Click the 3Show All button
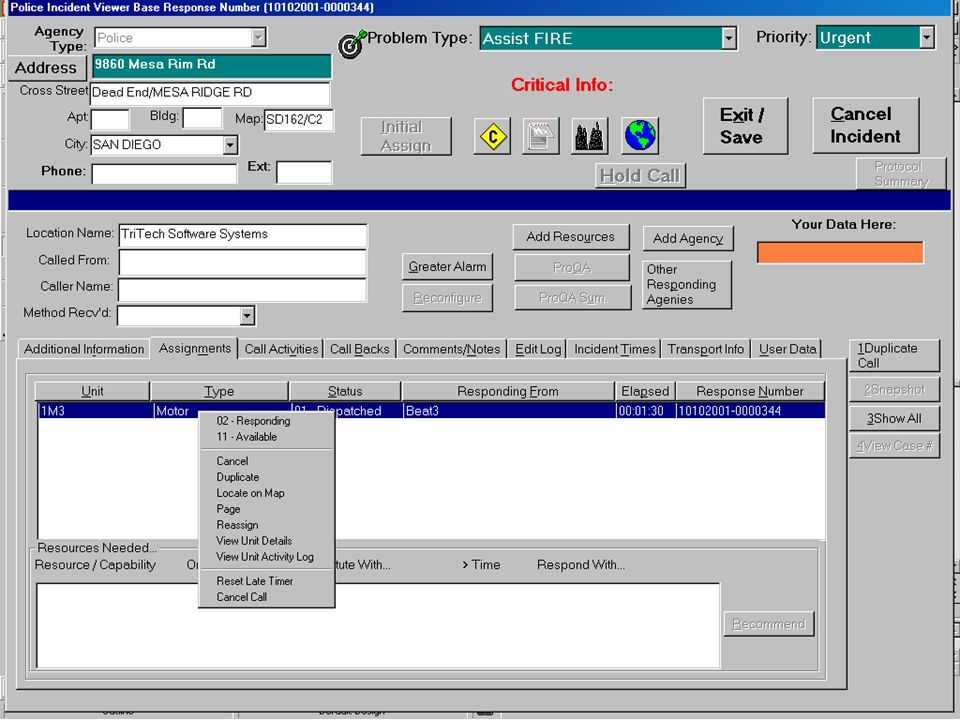Viewport: 960px width, 720px height. pos(894,419)
